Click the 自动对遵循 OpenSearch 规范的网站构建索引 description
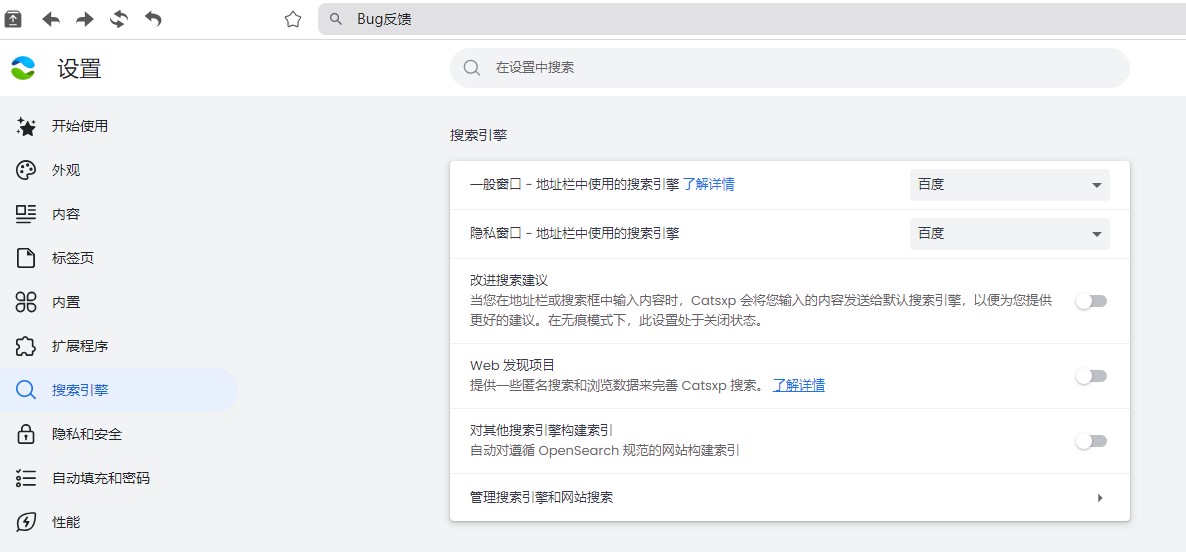 pos(604,451)
